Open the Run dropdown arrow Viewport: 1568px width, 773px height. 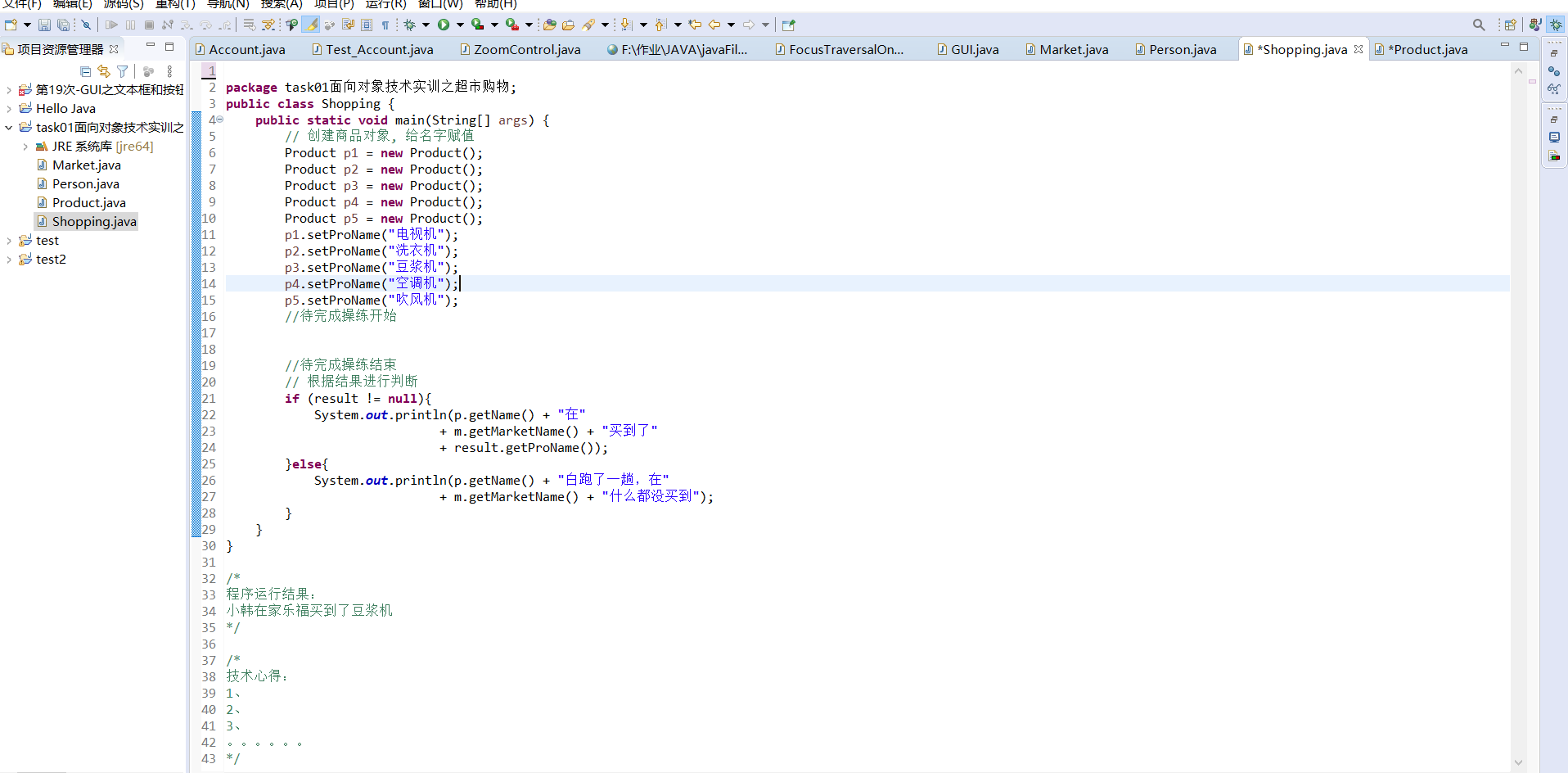(x=460, y=25)
